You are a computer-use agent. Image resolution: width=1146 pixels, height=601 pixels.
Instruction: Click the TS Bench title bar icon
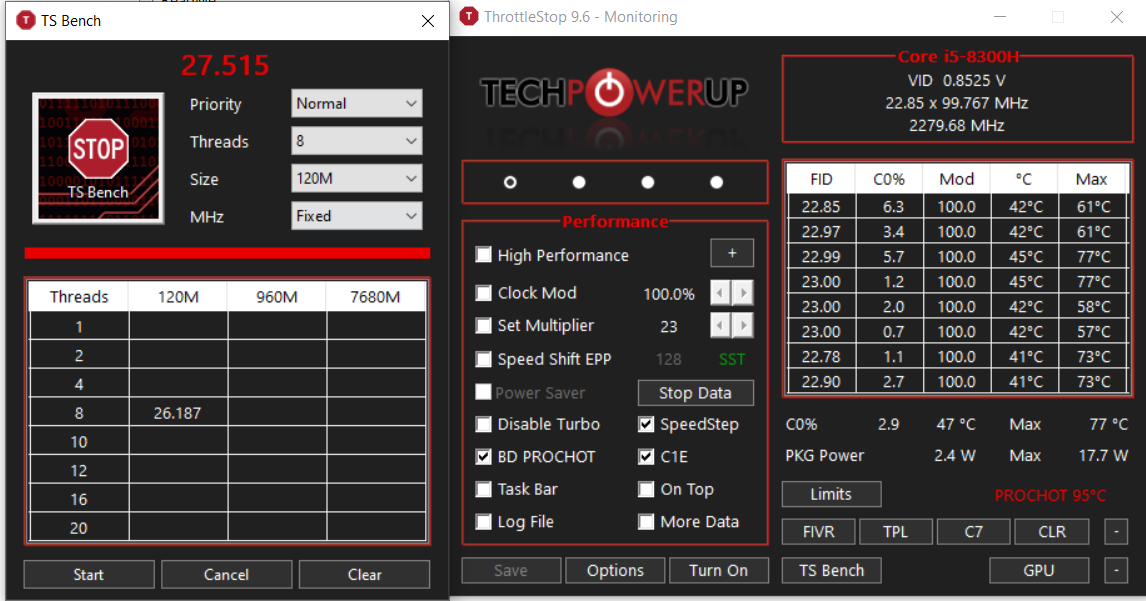(26, 20)
